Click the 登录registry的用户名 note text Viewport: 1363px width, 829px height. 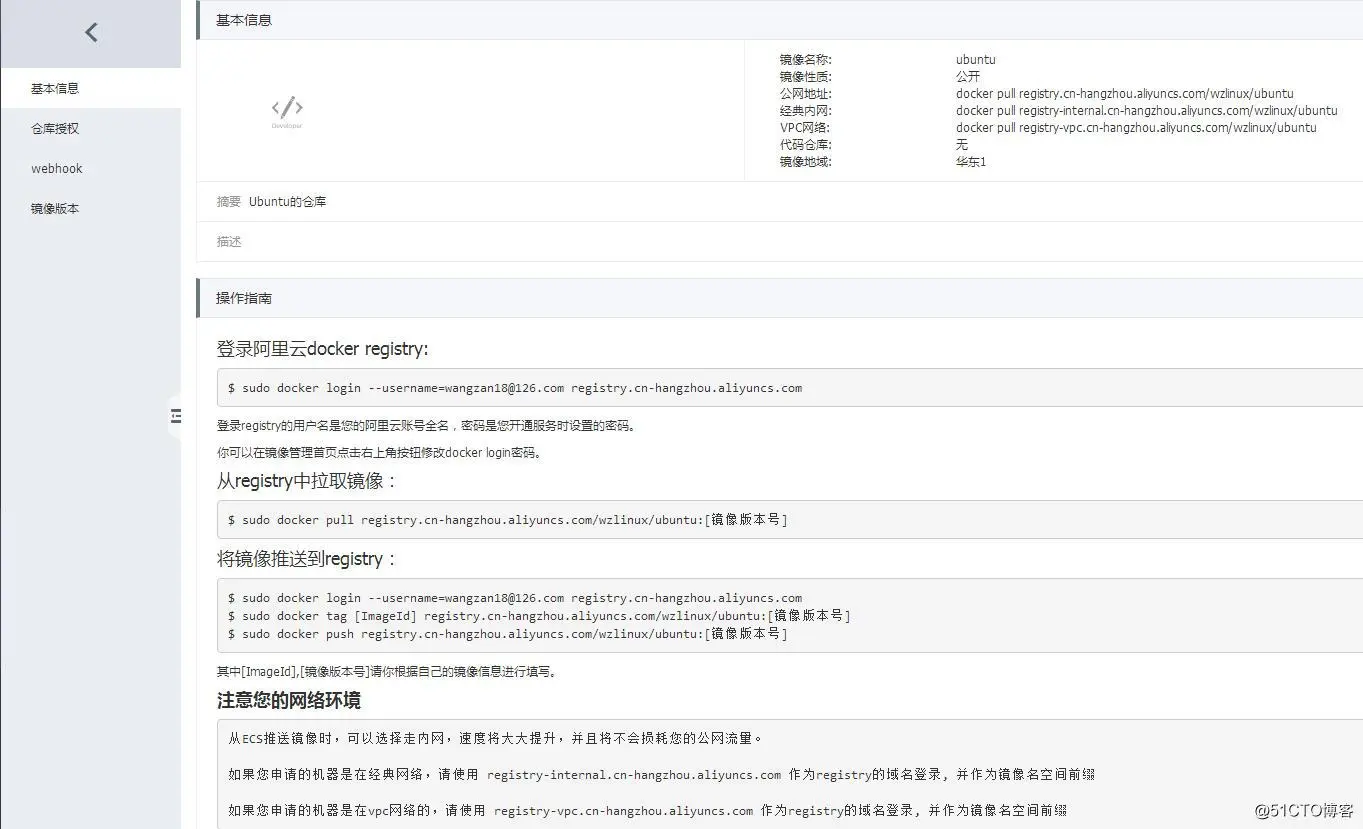427,426
